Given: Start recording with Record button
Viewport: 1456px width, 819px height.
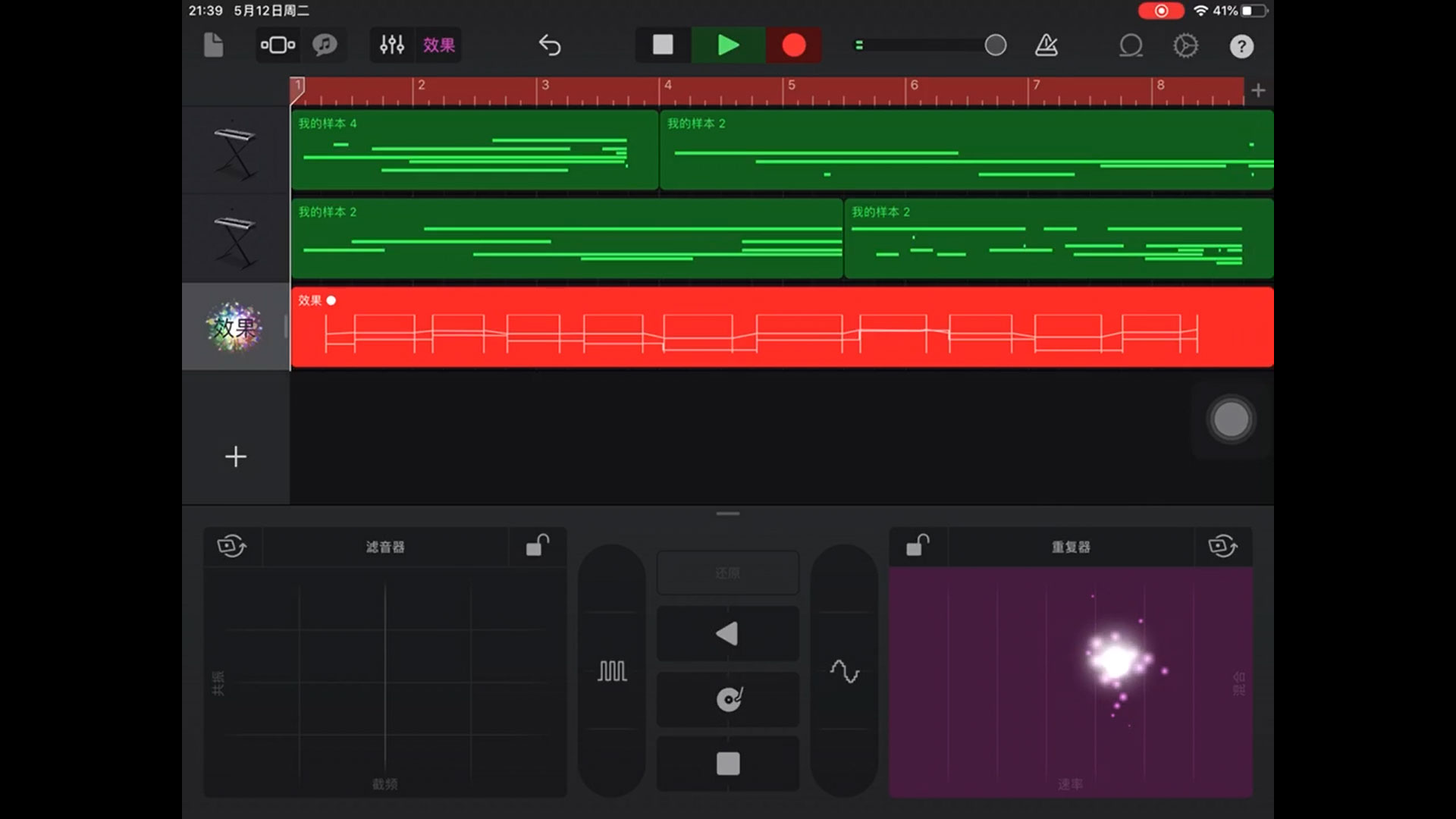Looking at the screenshot, I should pyautogui.click(x=793, y=45).
